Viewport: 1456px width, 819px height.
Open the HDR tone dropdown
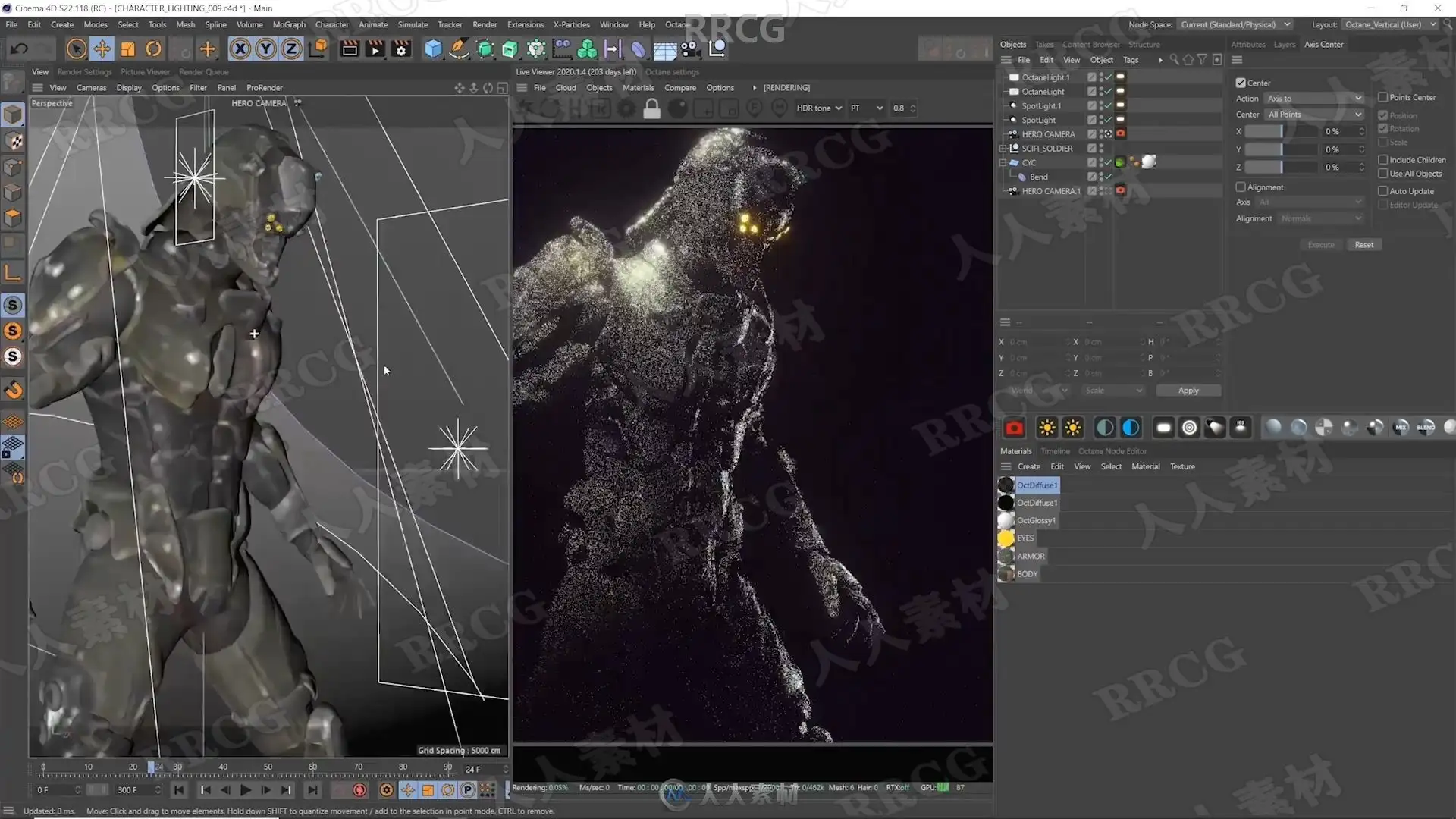(x=819, y=108)
